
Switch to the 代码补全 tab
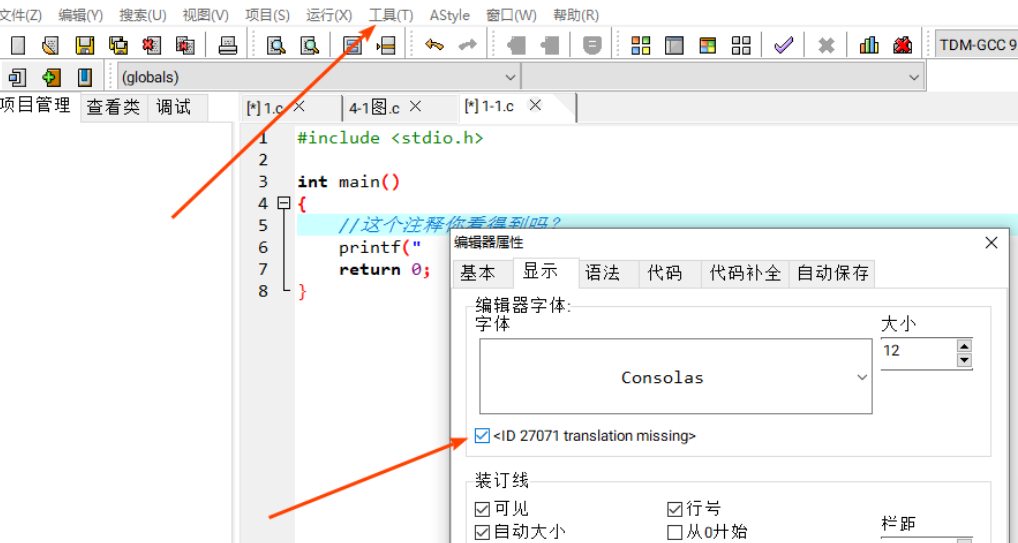745,273
